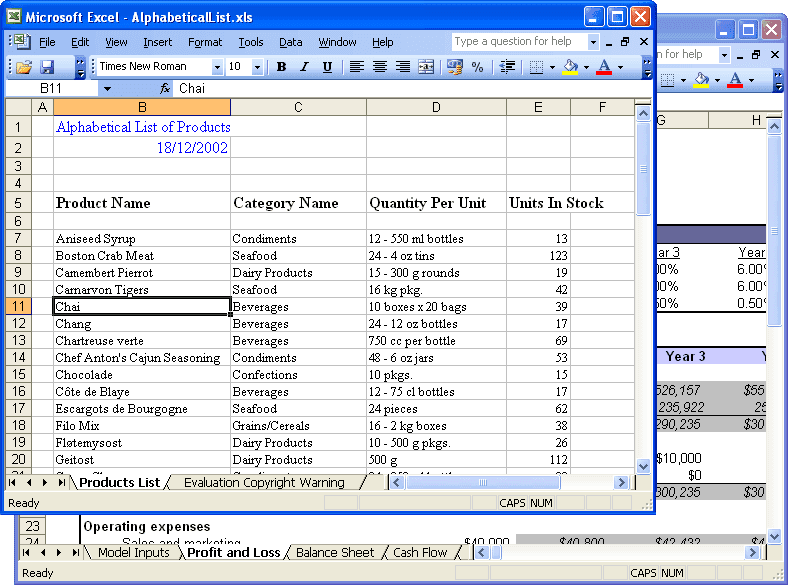The height and width of the screenshot is (585, 788).
Task: Click the Merge and Center icon
Action: pyautogui.click(x=426, y=67)
